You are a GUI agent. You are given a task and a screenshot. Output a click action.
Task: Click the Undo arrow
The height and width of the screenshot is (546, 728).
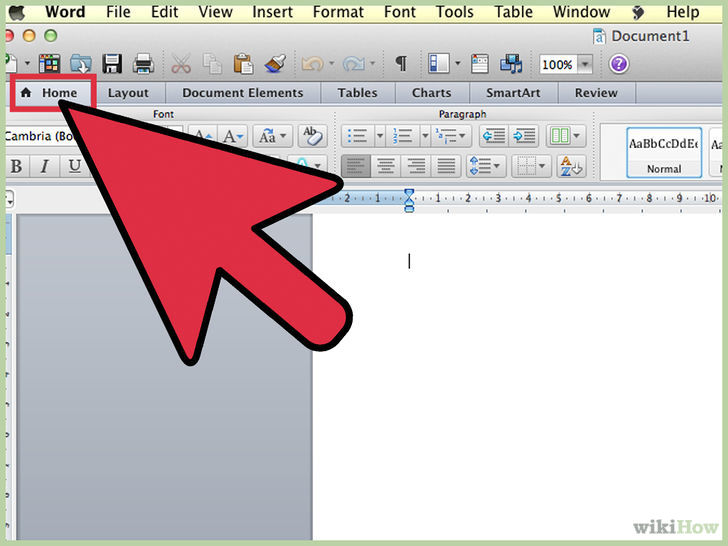(x=312, y=64)
